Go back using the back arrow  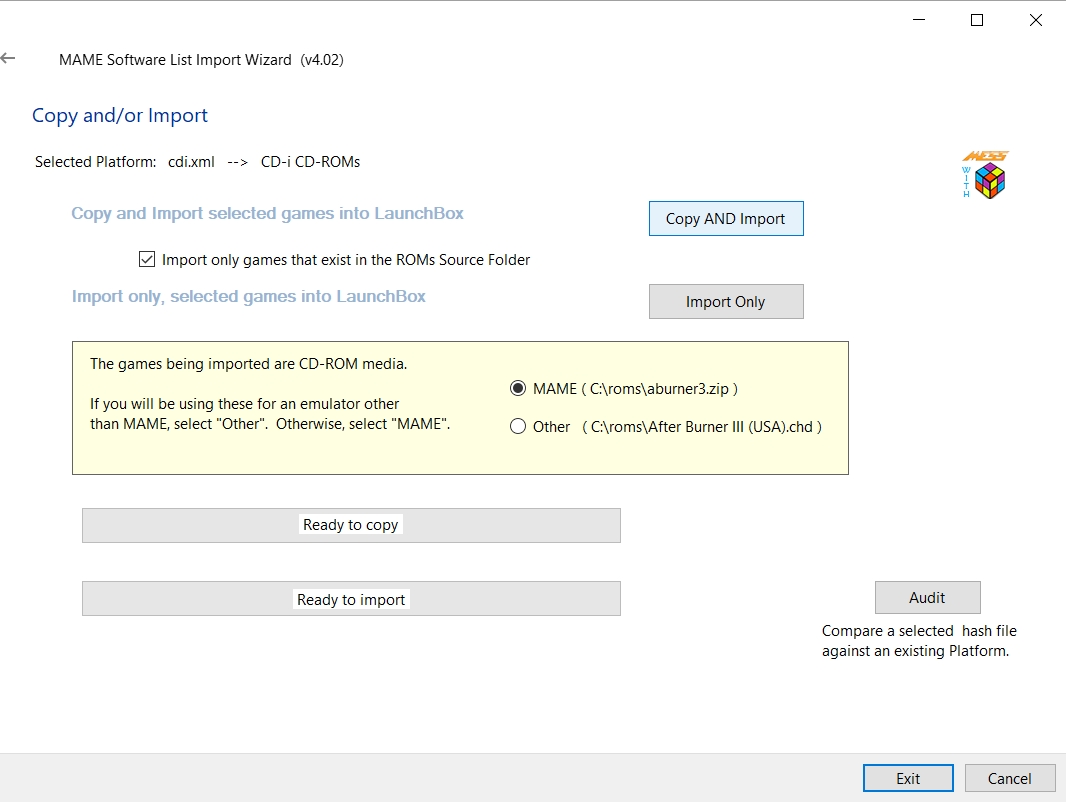click(x=8, y=58)
